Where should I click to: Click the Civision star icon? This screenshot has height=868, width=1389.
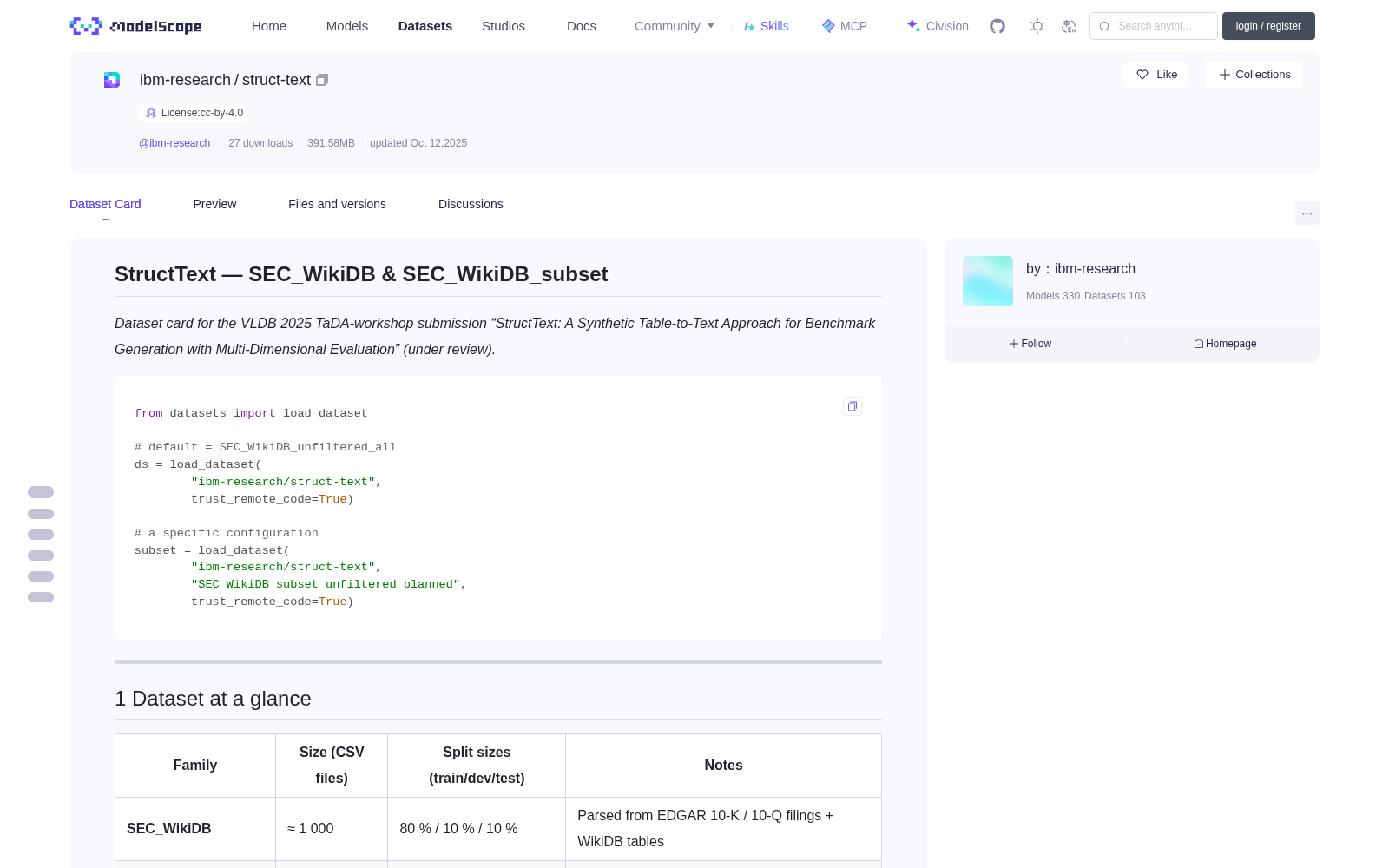[913, 26]
